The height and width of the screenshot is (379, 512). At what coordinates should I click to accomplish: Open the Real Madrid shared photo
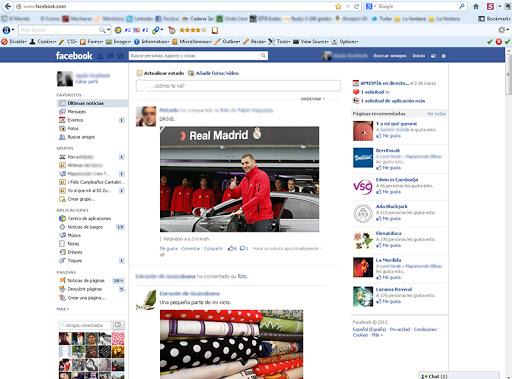pos(239,179)
